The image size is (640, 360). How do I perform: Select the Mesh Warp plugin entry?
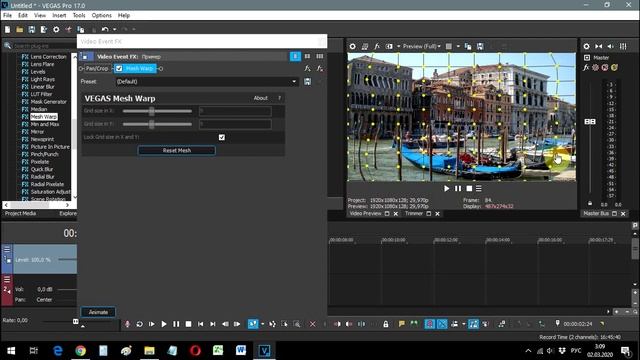44,117
